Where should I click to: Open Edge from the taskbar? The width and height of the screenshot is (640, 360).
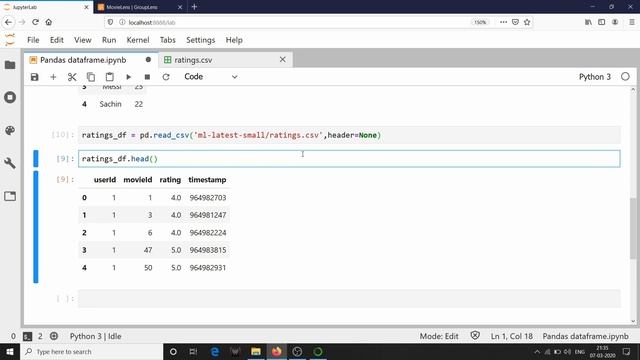click(x=215, y=351)
